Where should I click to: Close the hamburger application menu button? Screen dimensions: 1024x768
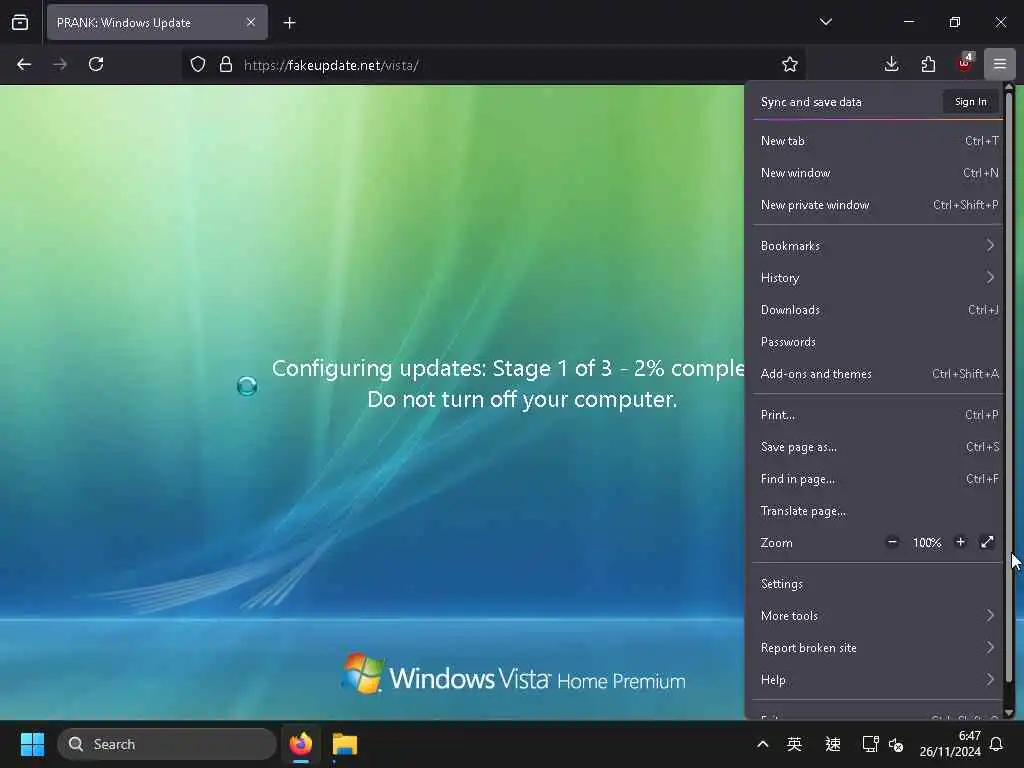click(x=1000, y=64)
